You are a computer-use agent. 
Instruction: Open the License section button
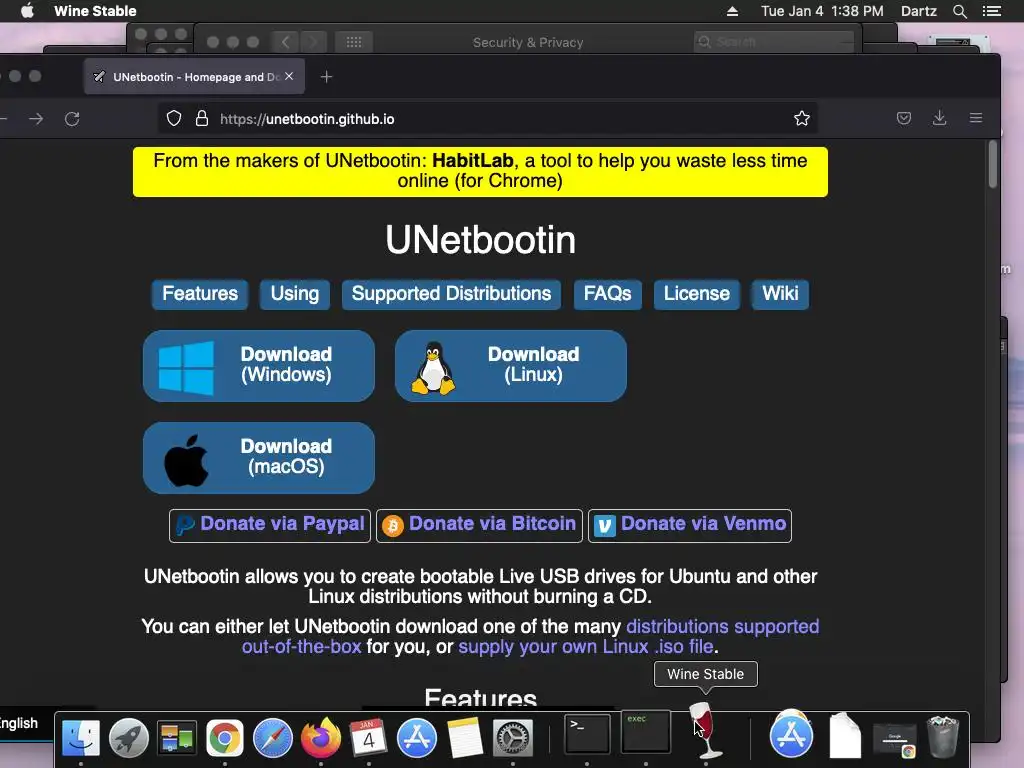click(697, 294)
